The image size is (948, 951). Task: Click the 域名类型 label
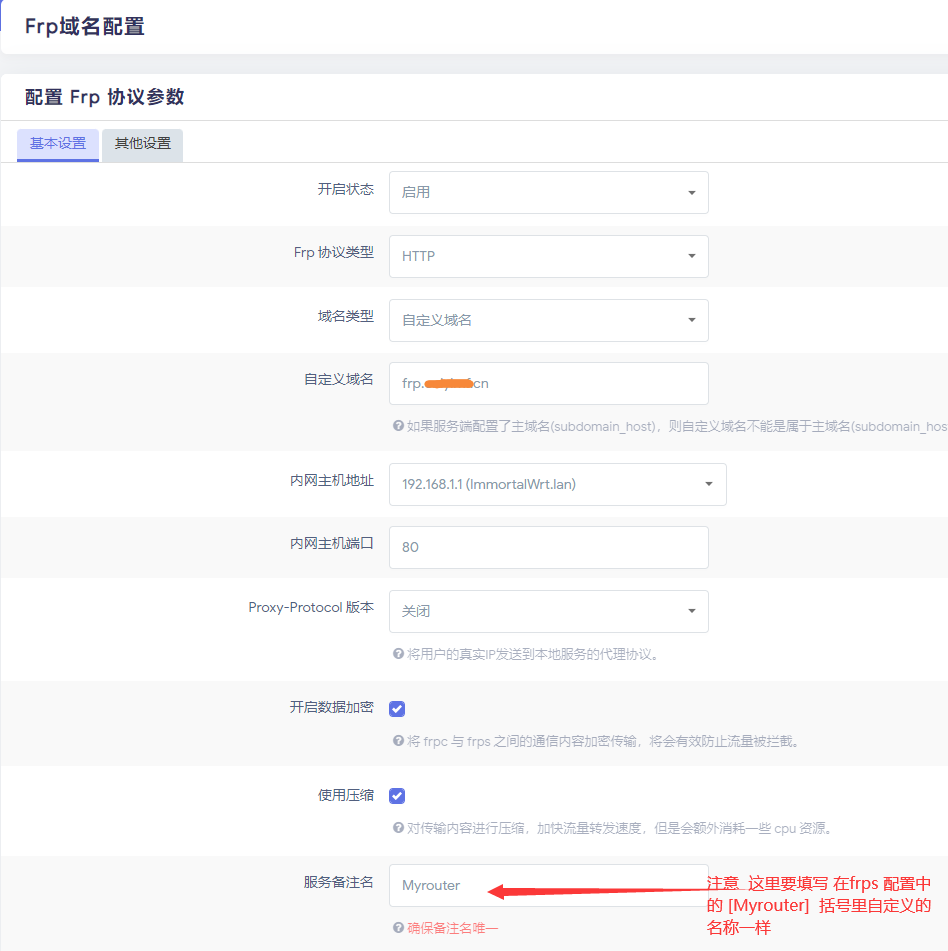(346, 316)
